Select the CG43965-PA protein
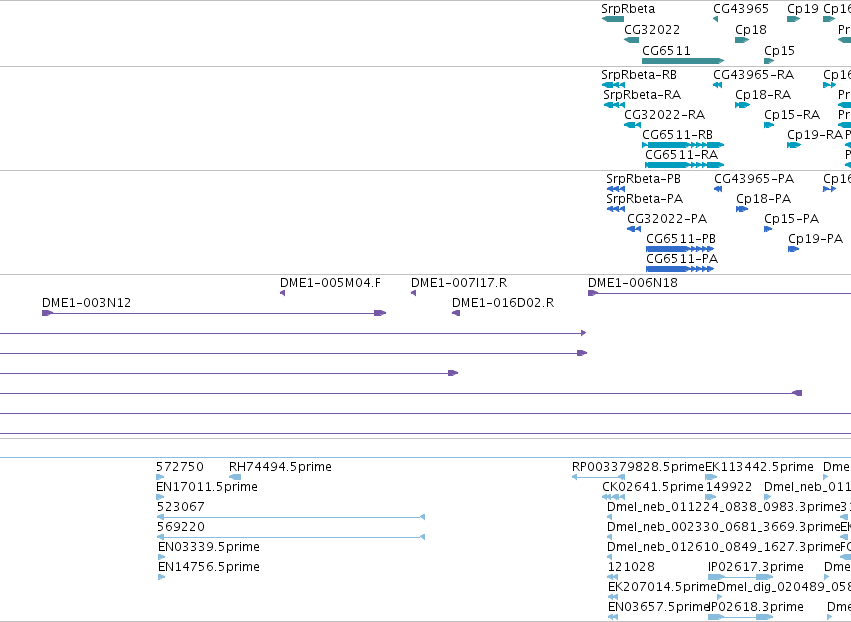851x622 pixels. [x=718, y=189]
